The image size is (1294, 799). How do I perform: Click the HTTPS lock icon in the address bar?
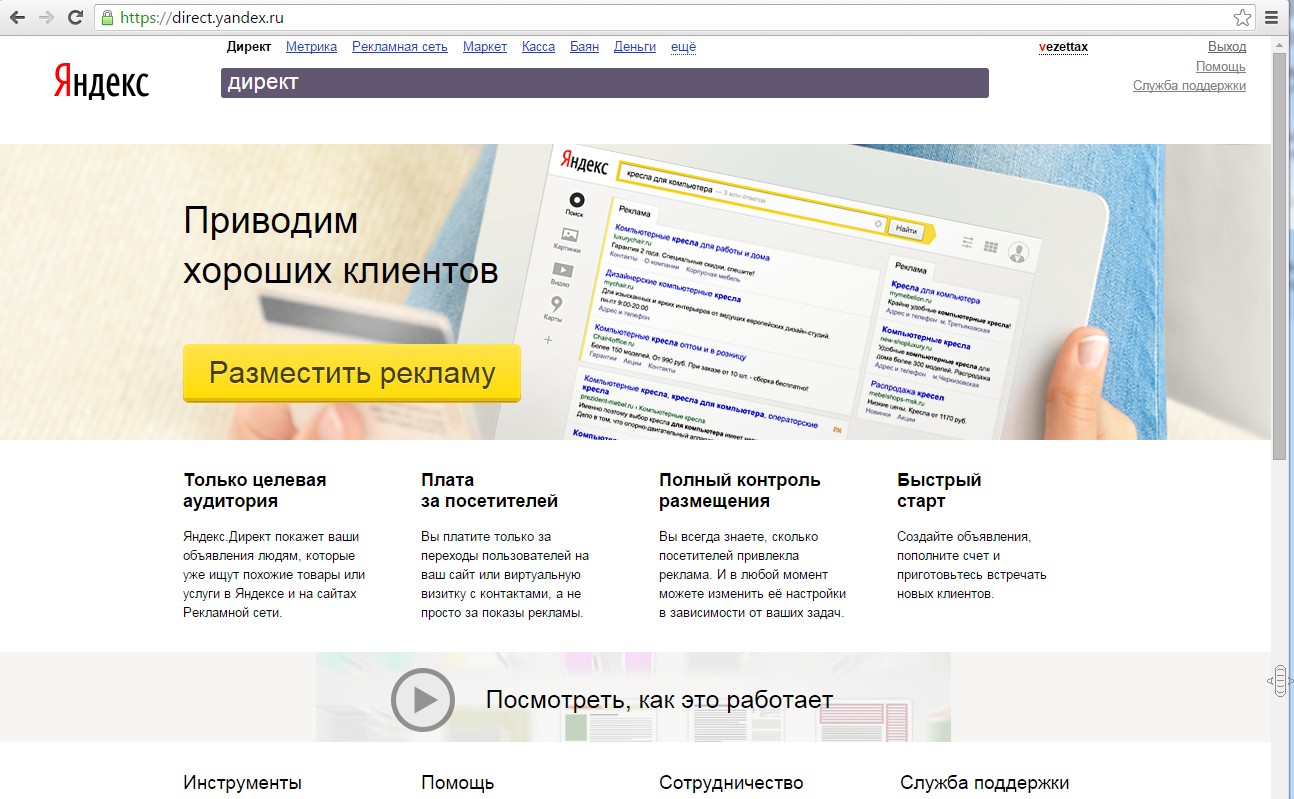108,16
